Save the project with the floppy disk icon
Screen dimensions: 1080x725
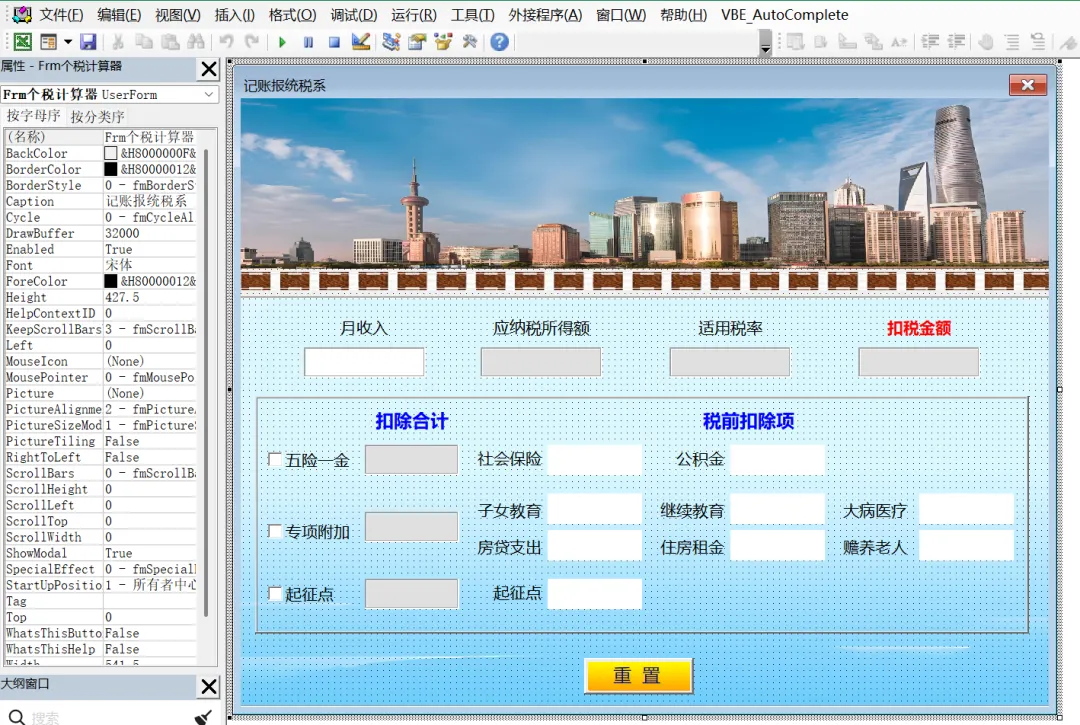click(88, 42)
